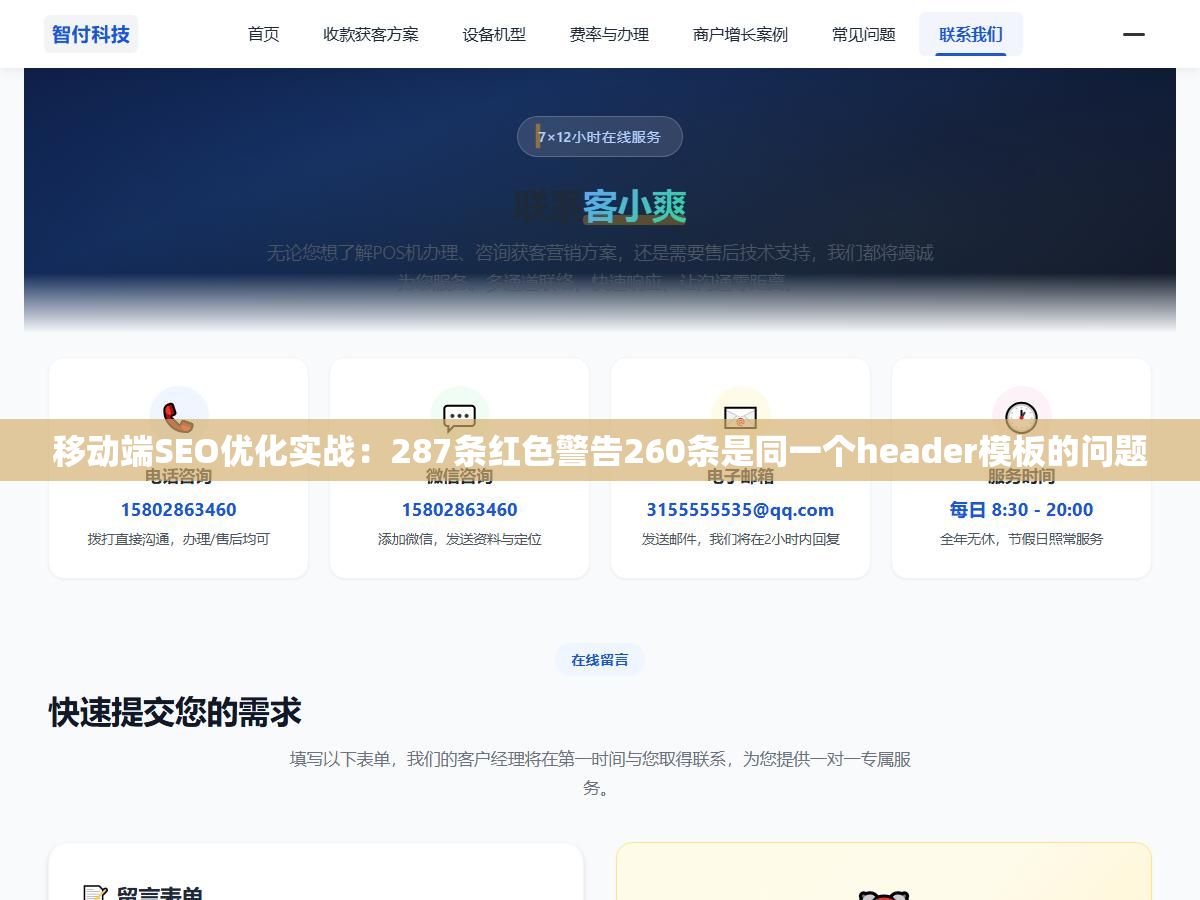This screenshot has width=1200, height=900.
Task: Click the 客小爽 hero title
Action: (x=634, y=207)
